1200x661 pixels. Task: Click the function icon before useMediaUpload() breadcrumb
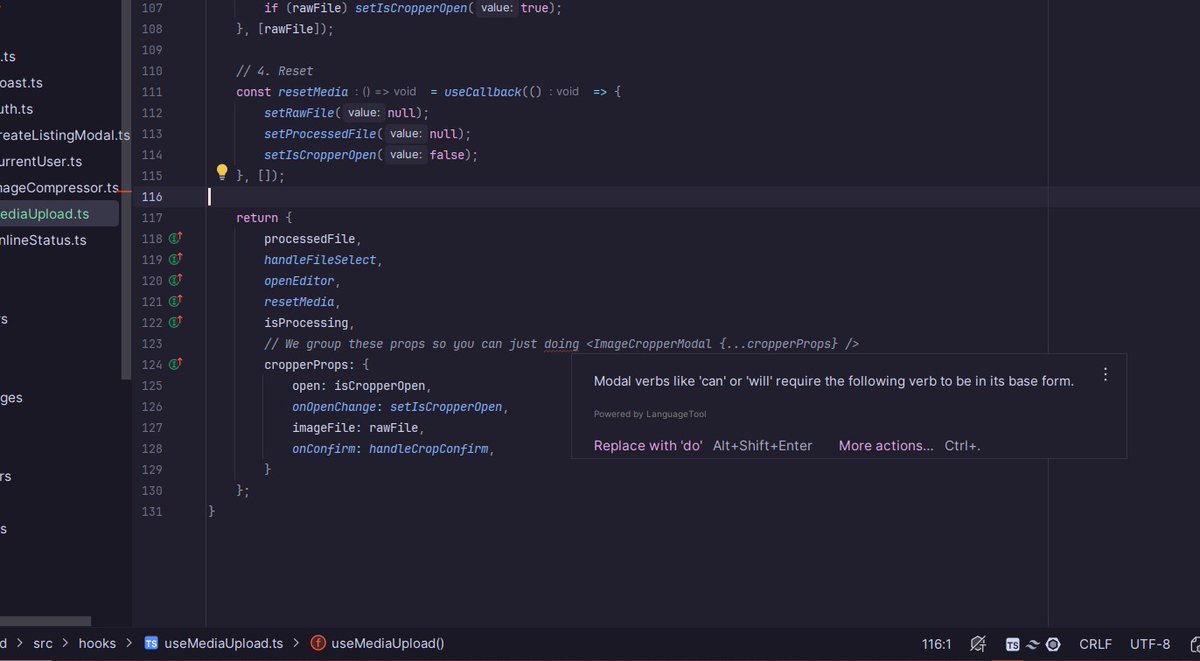(318, 643)
